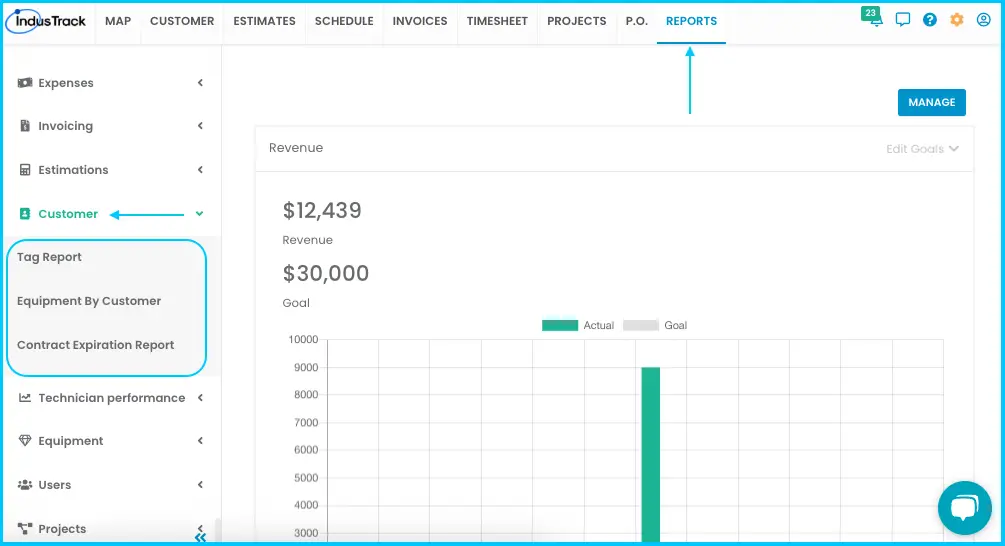Go to the ESTIMATES tab

coord(264,21)
